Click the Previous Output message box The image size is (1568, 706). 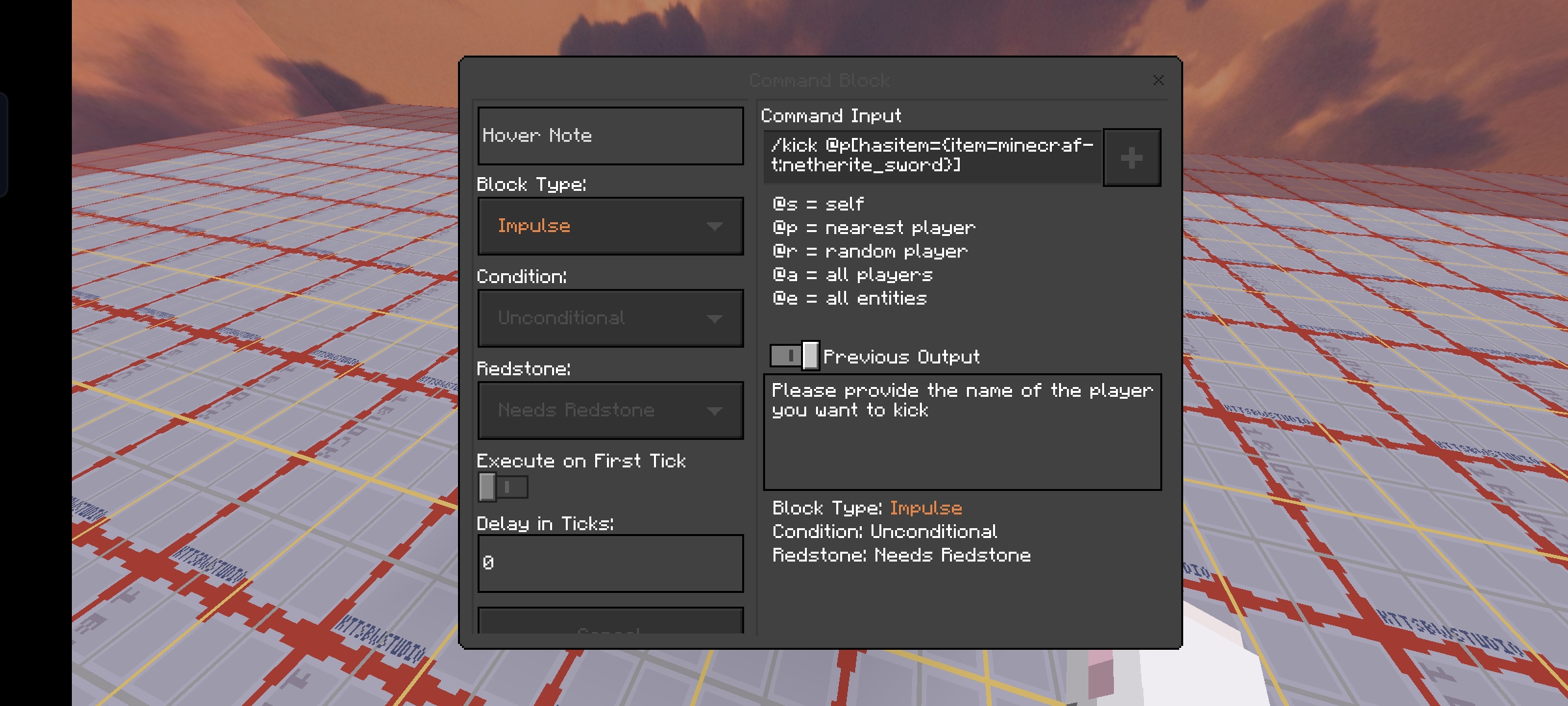point(962,431)
